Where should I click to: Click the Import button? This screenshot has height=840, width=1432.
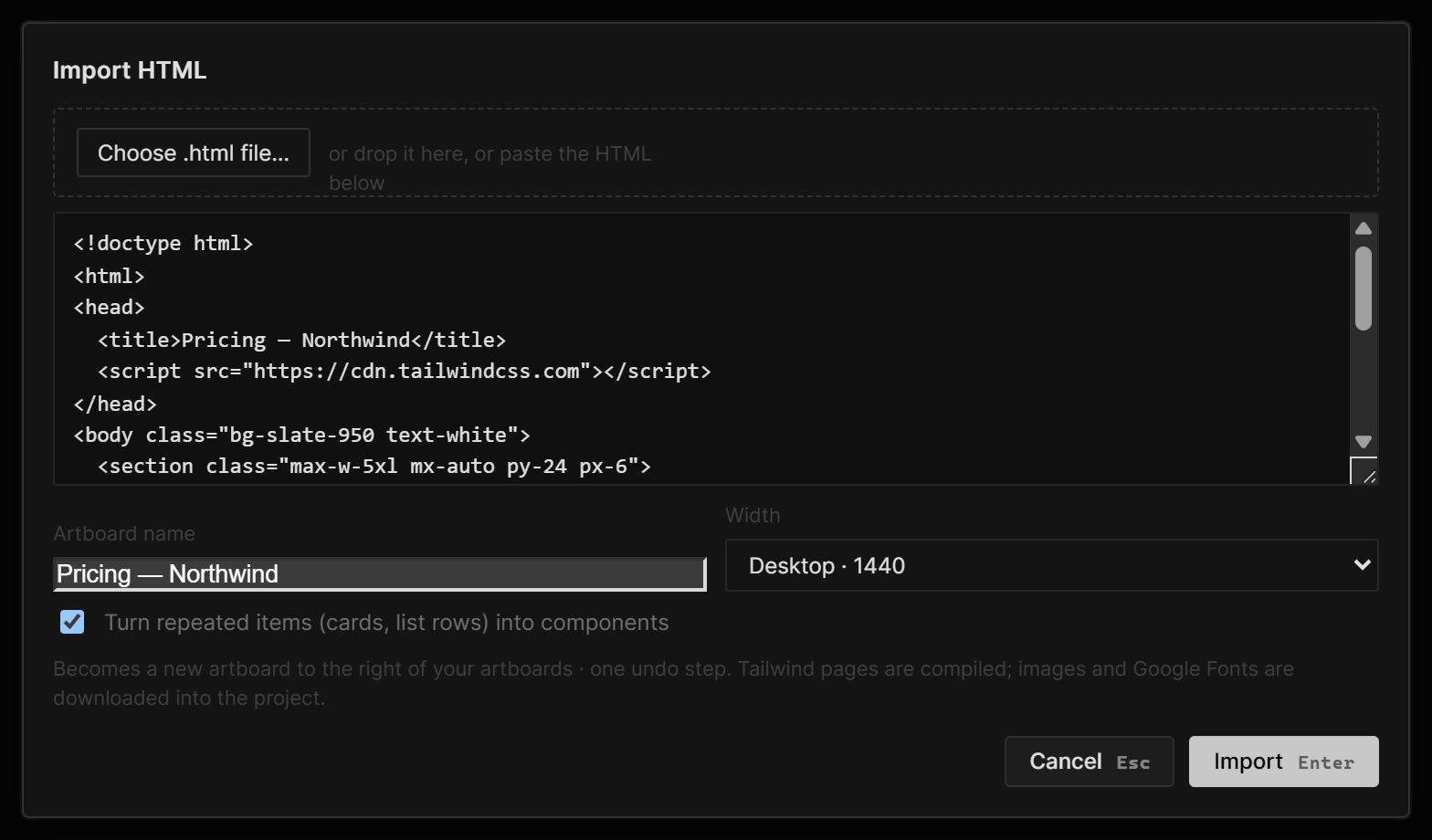1283,761
